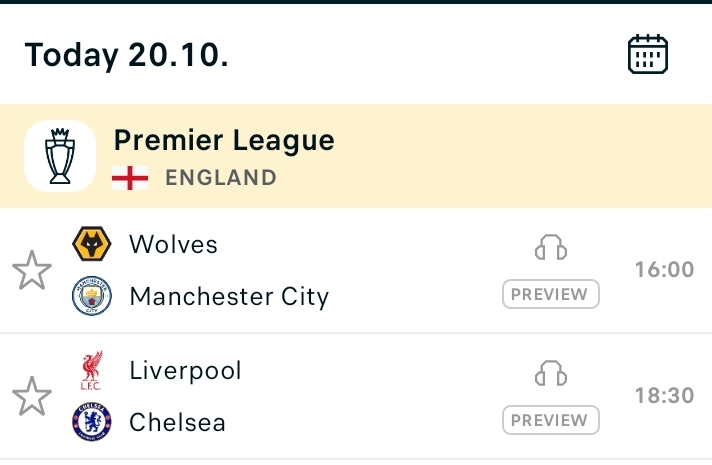Screen dimensions: 712x465
Task: Click the Chelsea club crest
Action: click(92, 421)
